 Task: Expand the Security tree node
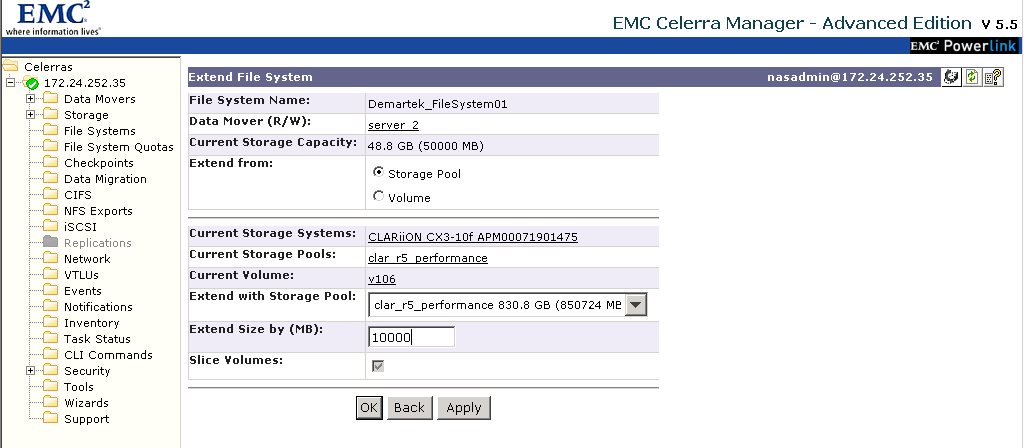point(30,370)
